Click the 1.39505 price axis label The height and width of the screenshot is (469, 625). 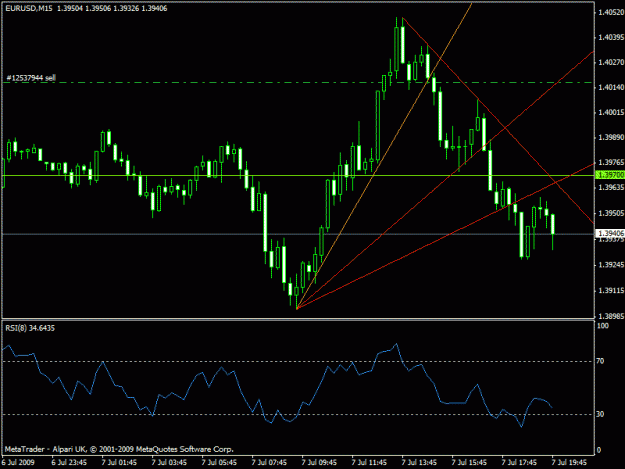(611, 213)
